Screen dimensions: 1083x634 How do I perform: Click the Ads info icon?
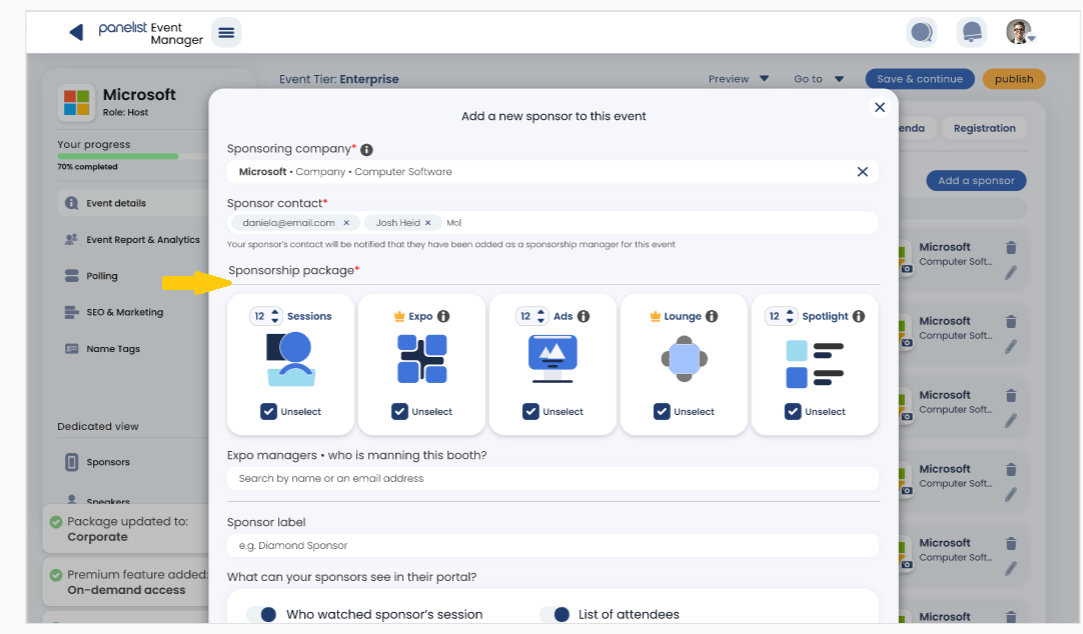coord(584,316)
